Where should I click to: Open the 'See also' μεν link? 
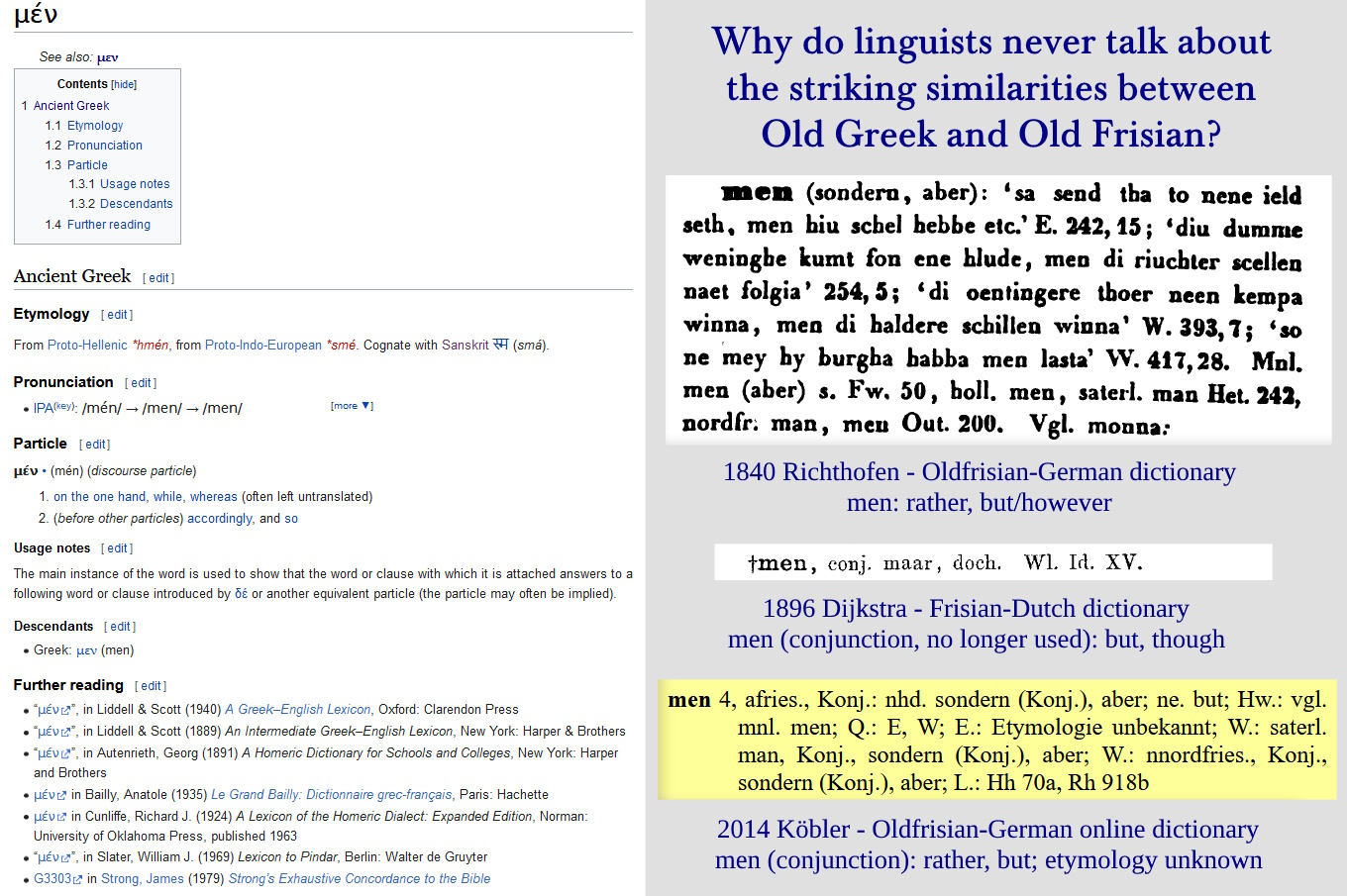[107, 57]
